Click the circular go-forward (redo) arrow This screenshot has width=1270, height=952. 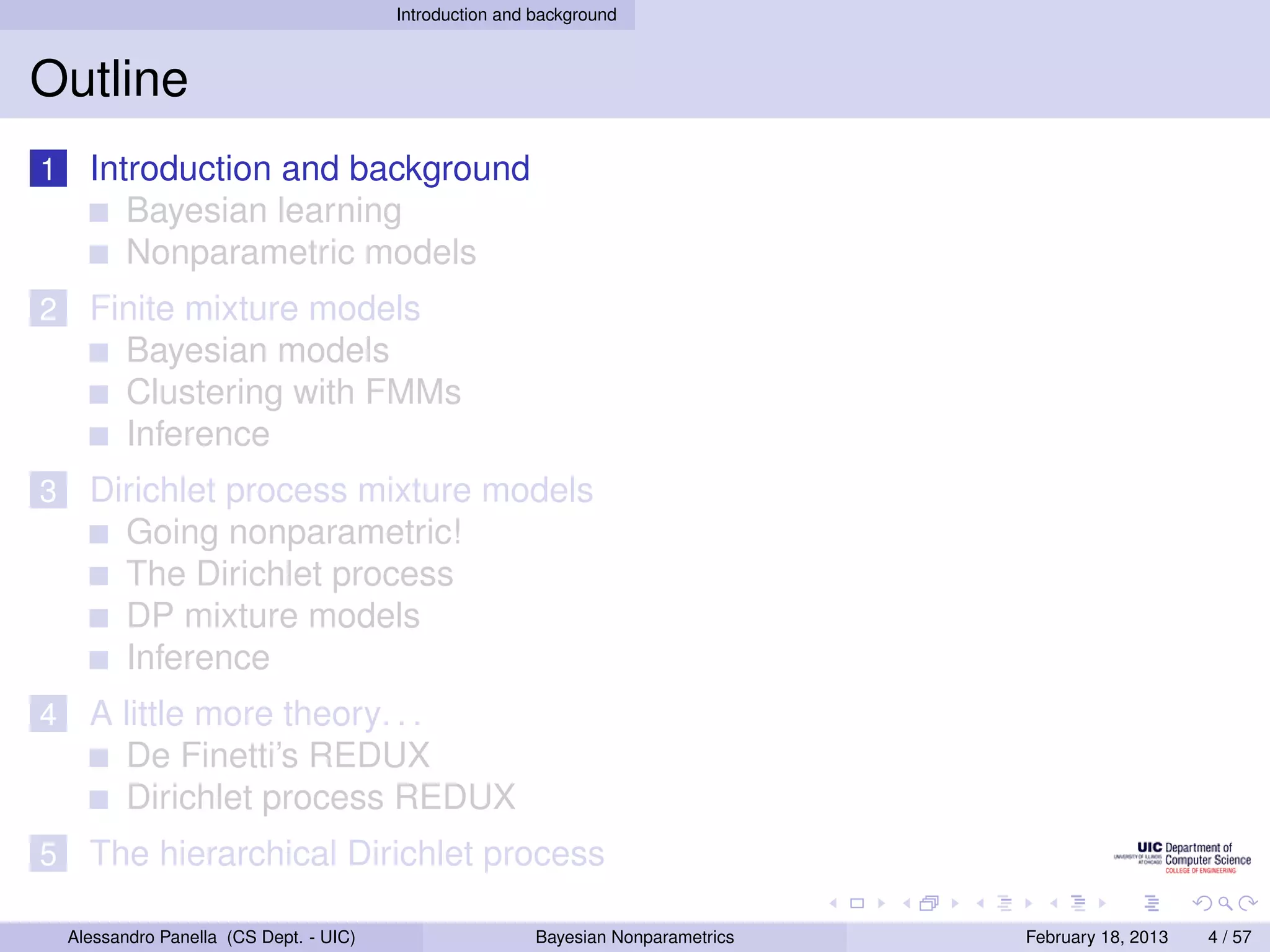click(1247, 903)
